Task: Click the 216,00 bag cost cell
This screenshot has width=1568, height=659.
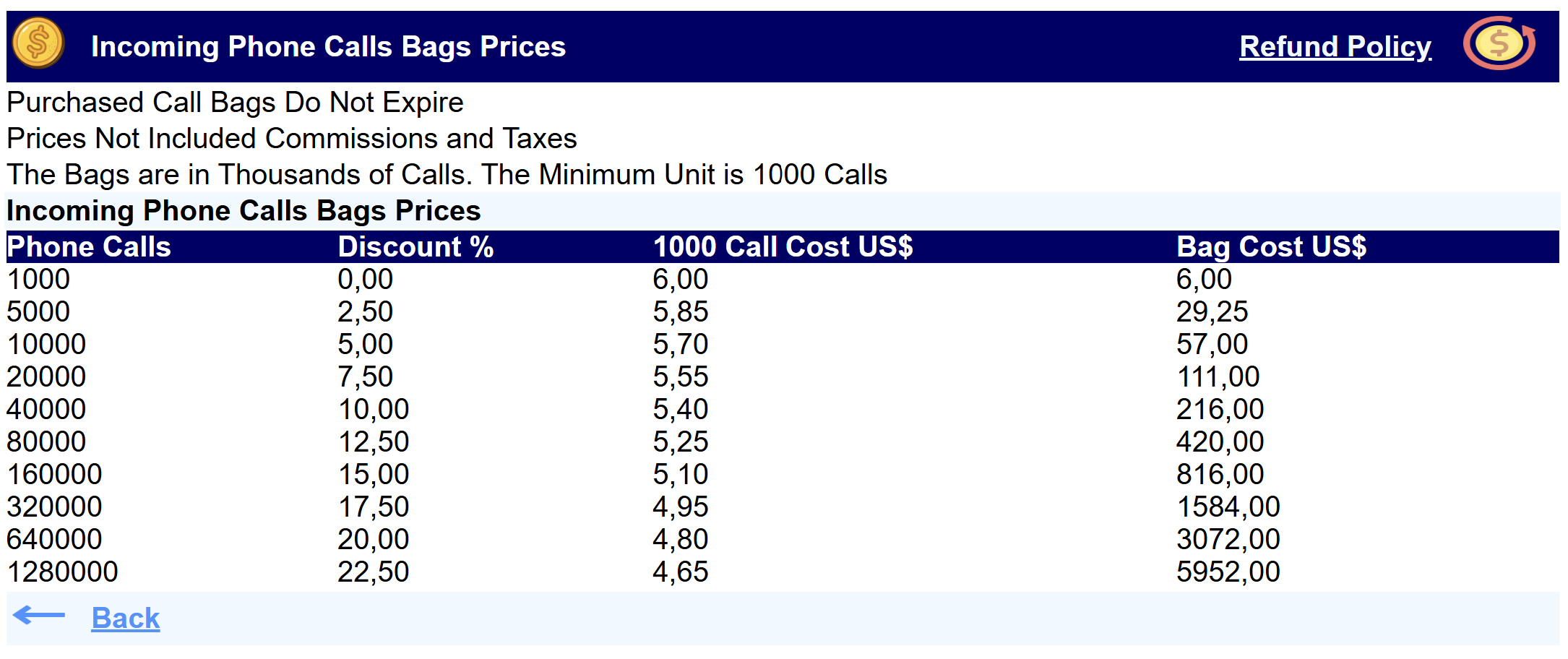Action: click(1220, 410)
